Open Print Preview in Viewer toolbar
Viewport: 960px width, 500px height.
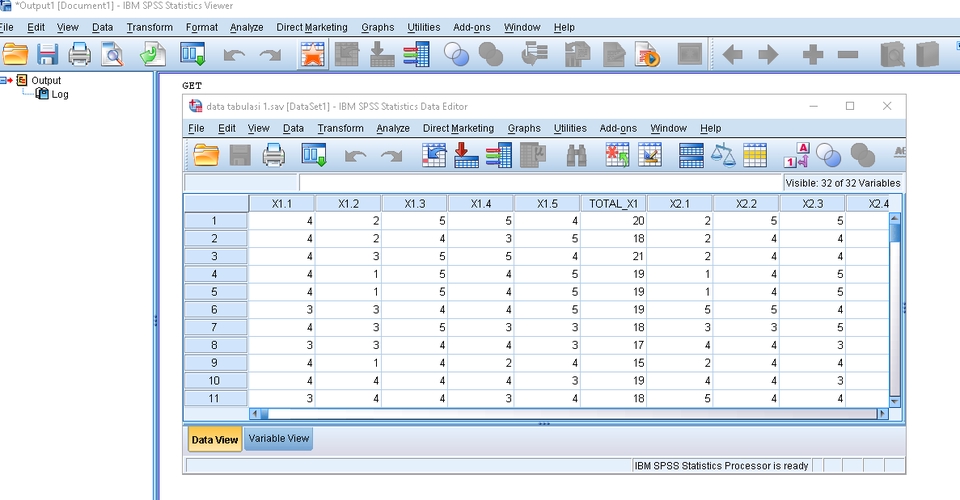(x=112, y=54)
